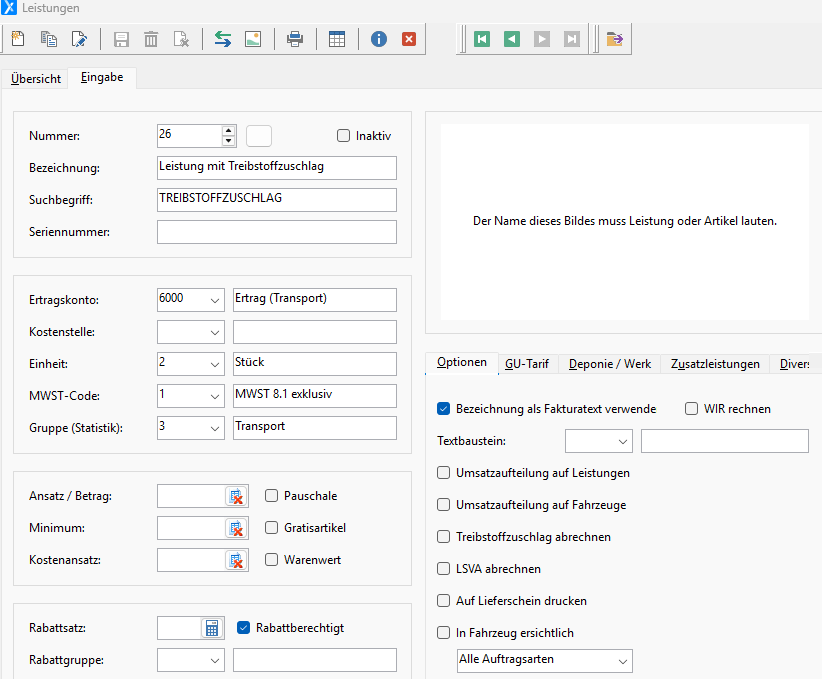Screen dimensions: 822x679
Task: Click into the Bezeichnung text field
Action: (x=277, y=167)
